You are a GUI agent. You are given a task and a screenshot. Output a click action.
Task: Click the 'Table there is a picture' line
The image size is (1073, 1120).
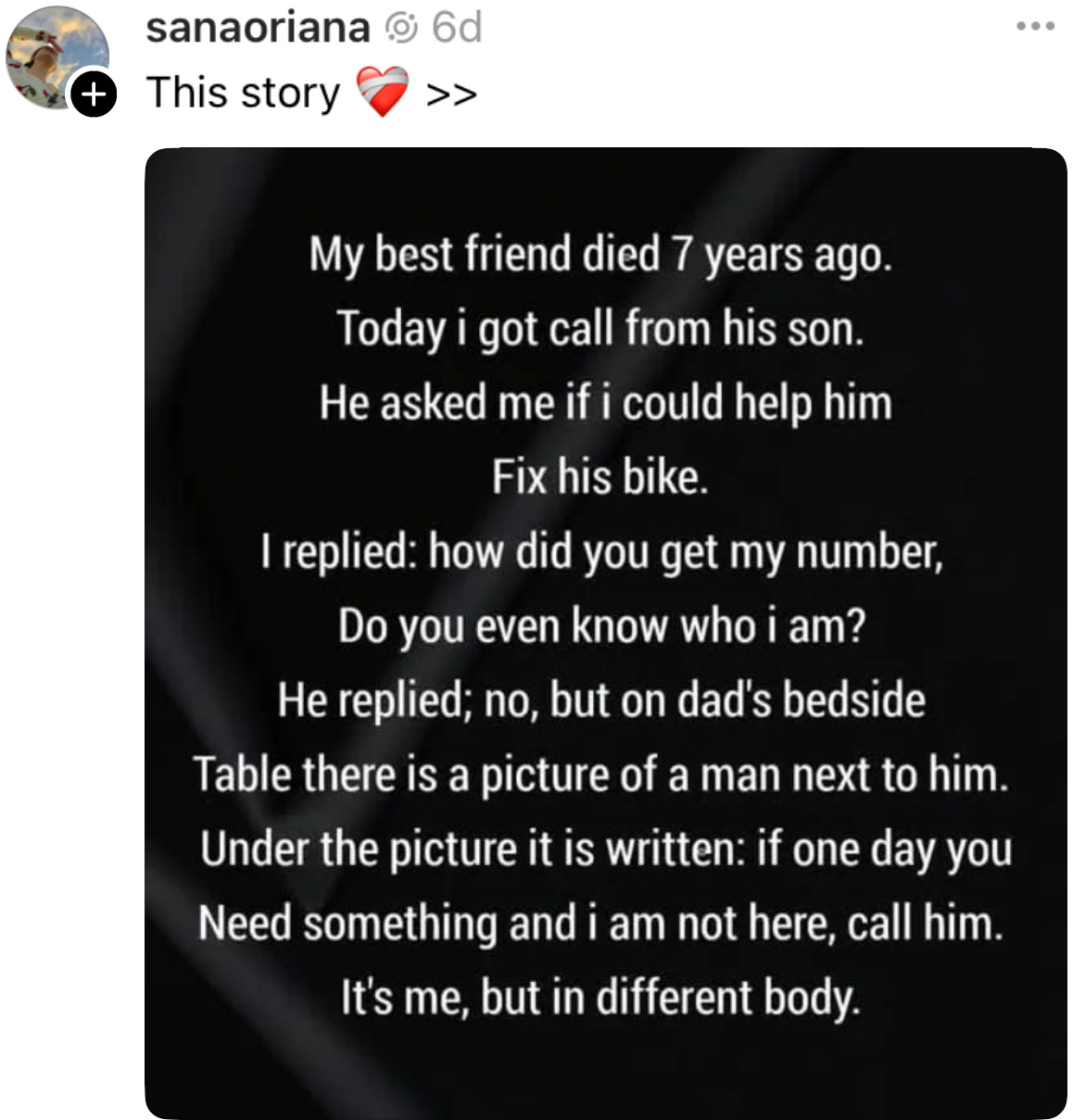[x=600, y=775]
